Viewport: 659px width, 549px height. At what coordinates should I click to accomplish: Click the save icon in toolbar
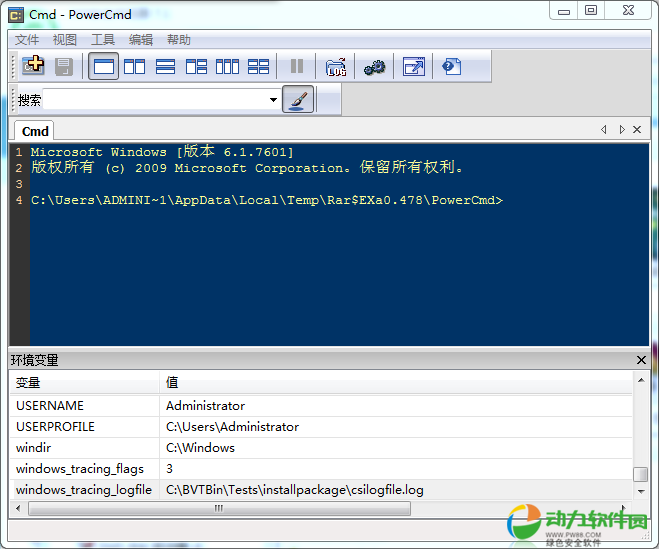(x=64, y=67)
